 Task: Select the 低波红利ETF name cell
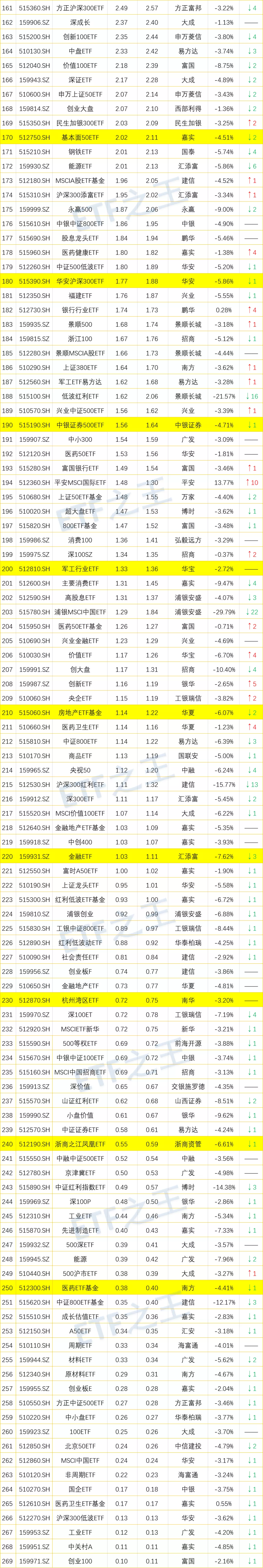pyautogui.click(x=80, y=396)
